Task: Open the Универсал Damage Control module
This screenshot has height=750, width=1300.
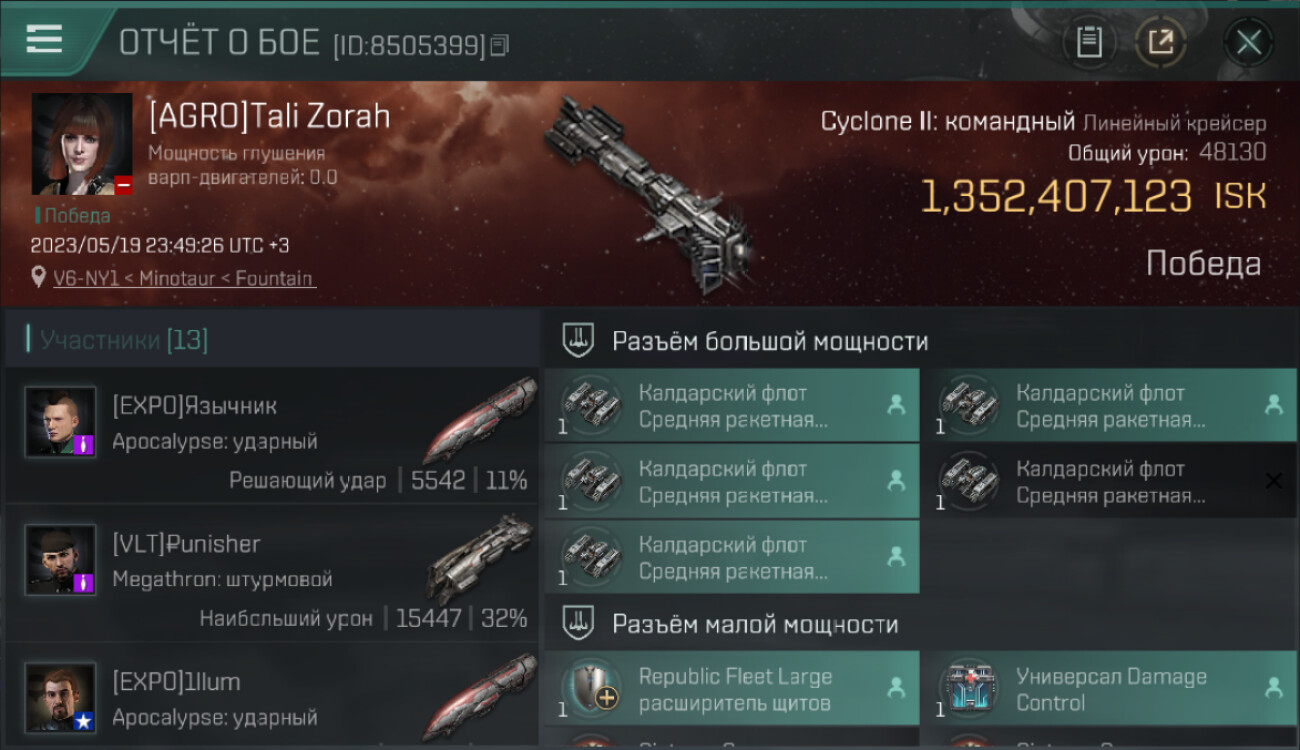Action: [x=1110, y=688]
